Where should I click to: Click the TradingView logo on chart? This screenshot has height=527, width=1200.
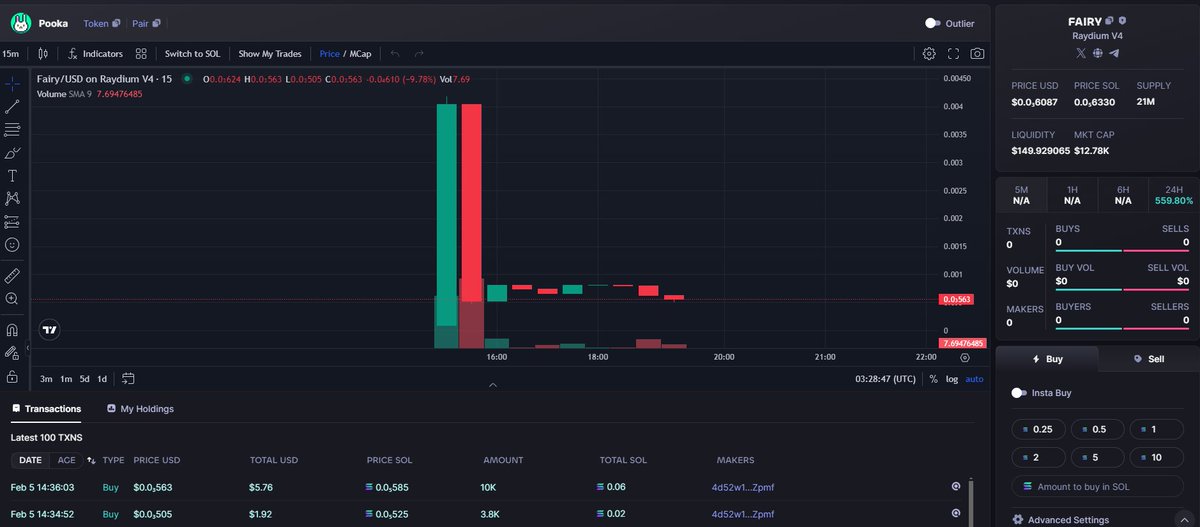click(x=49, y=329)
